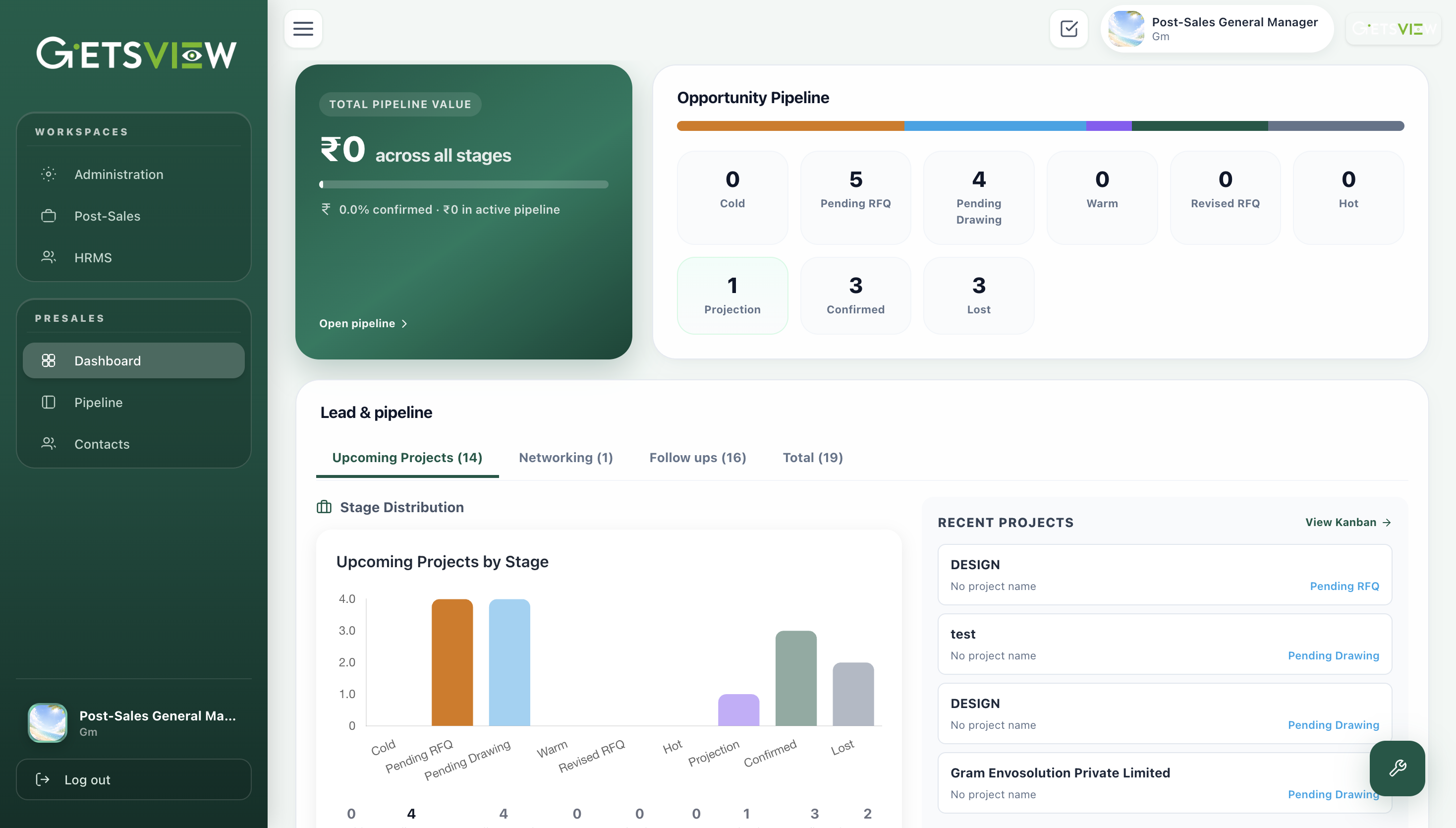Open the Post-Sales workspace
Screen dimensions: 1456x828
click(133, 216)
